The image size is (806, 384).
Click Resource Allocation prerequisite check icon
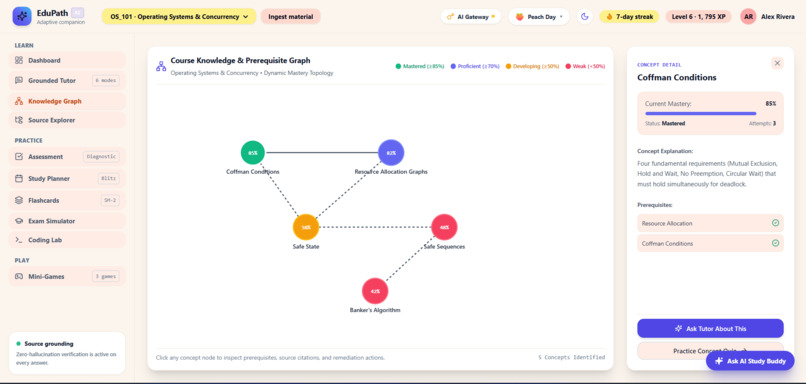775,223
